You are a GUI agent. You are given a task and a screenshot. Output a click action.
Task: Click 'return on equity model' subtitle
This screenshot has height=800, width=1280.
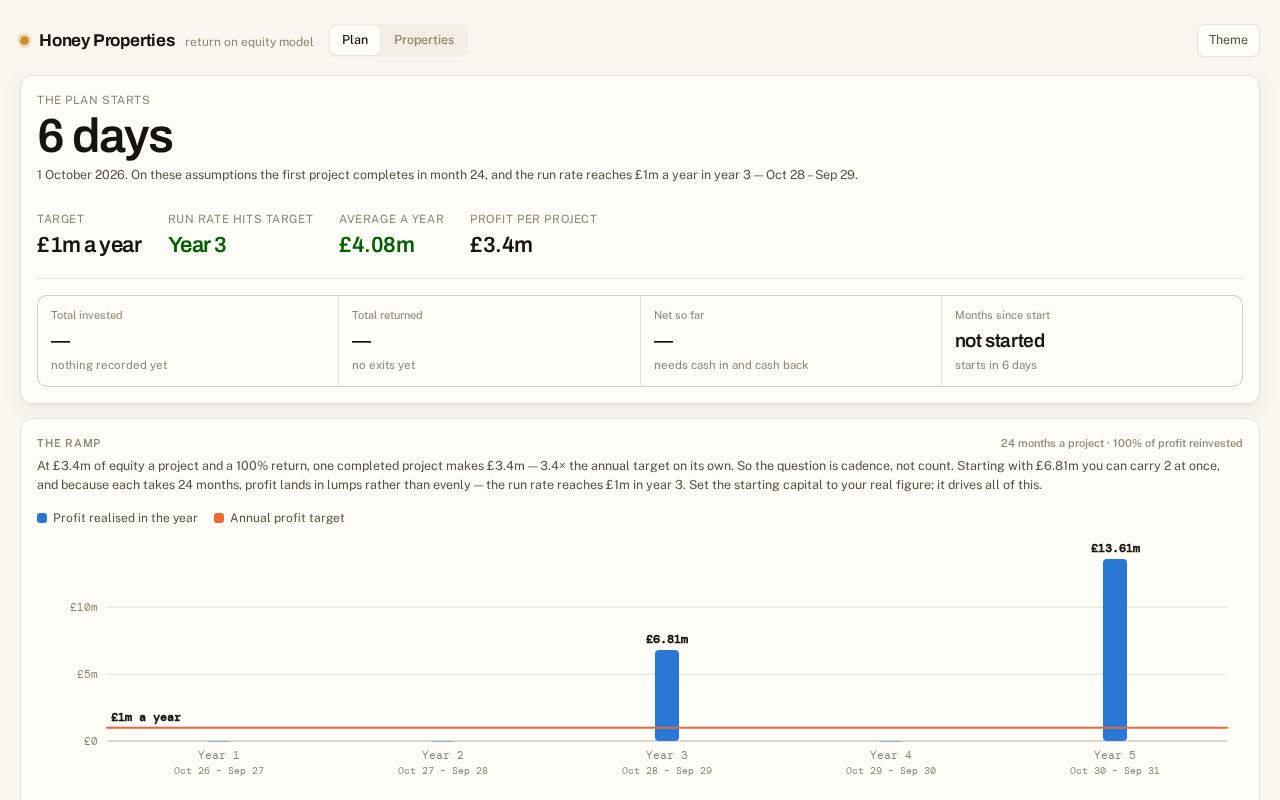tap(249, 42)
